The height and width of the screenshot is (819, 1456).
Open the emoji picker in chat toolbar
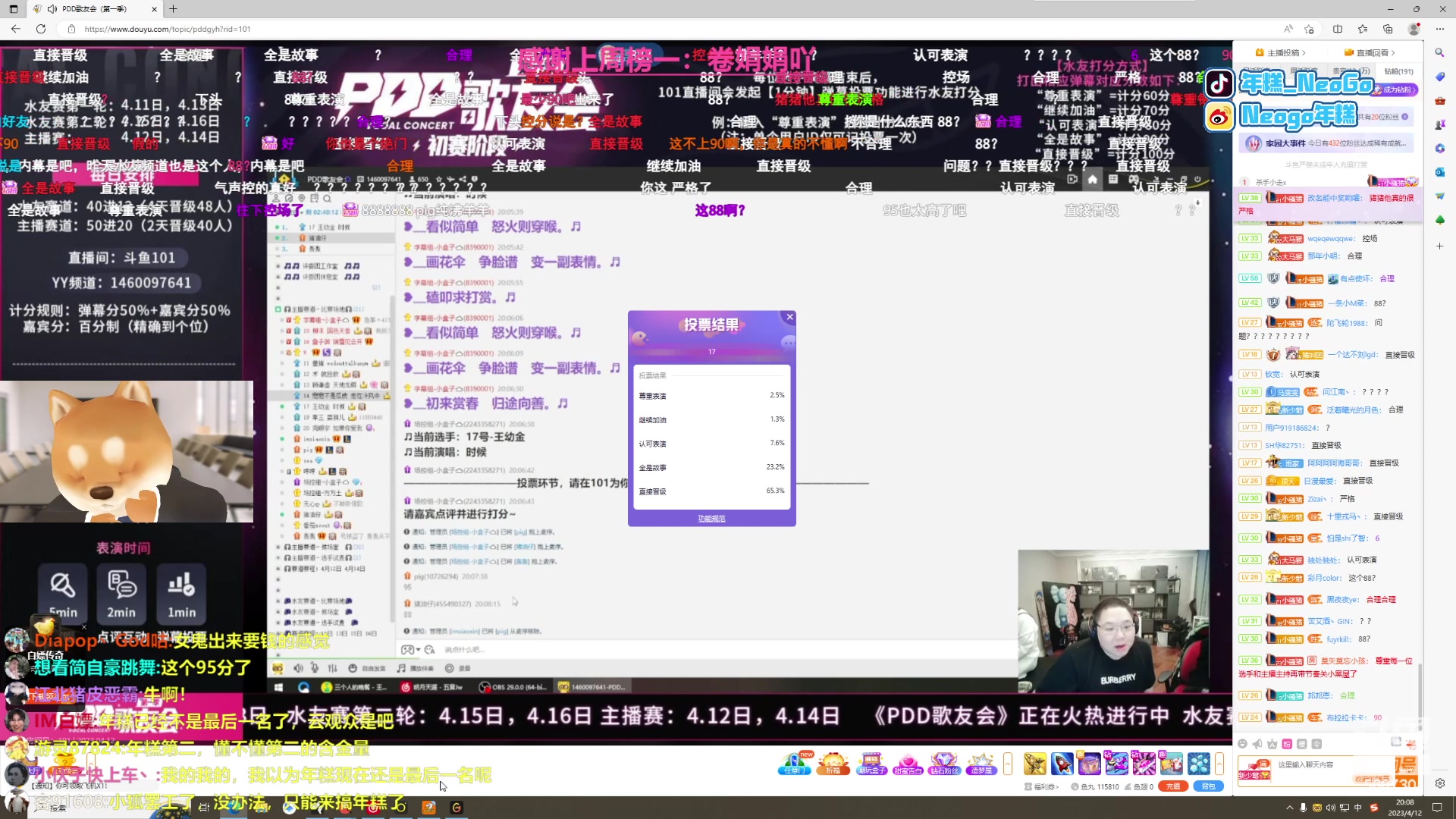[x=1242, y=744]
